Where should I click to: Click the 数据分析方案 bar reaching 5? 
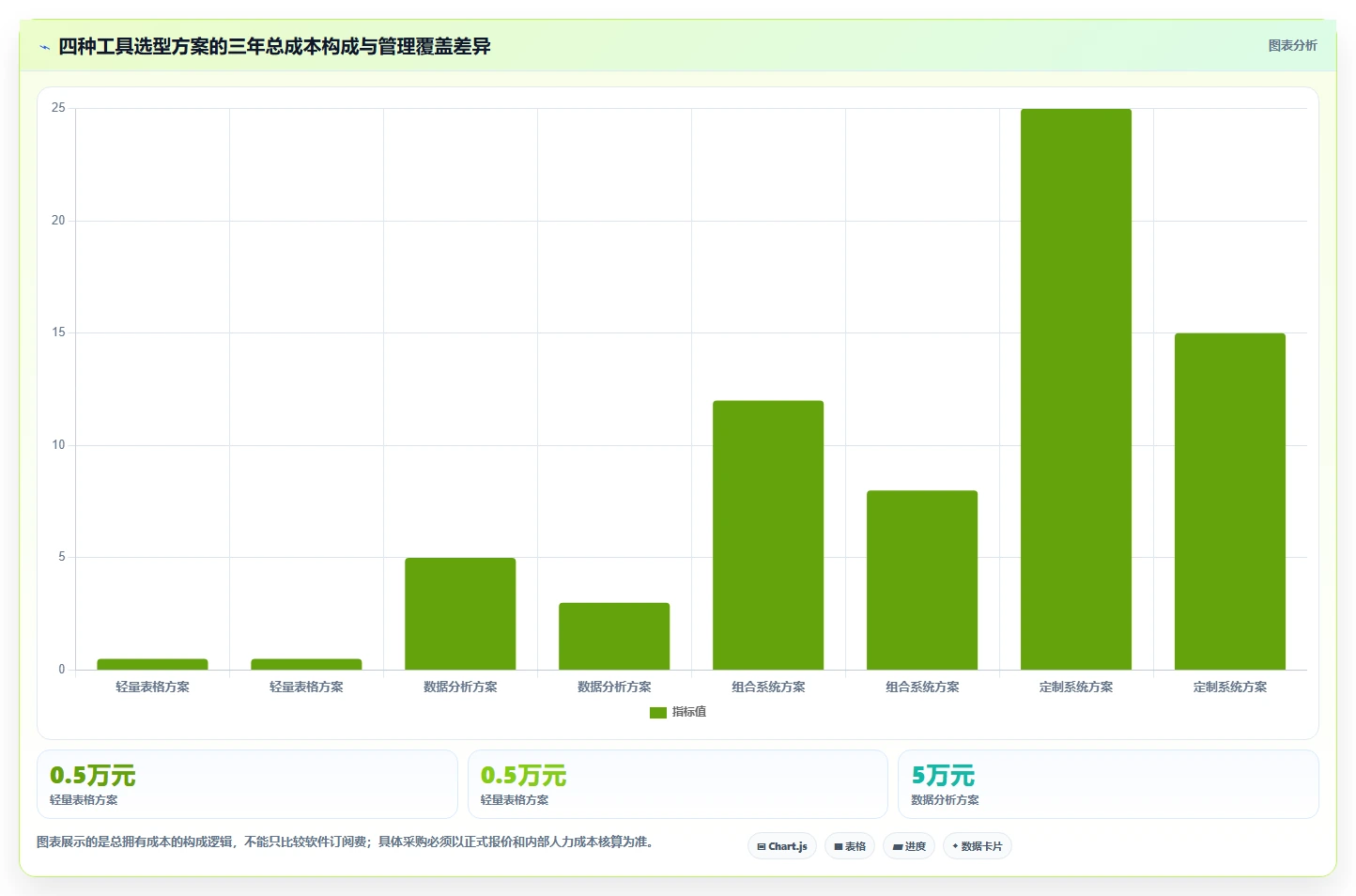[x=460, y=613]
